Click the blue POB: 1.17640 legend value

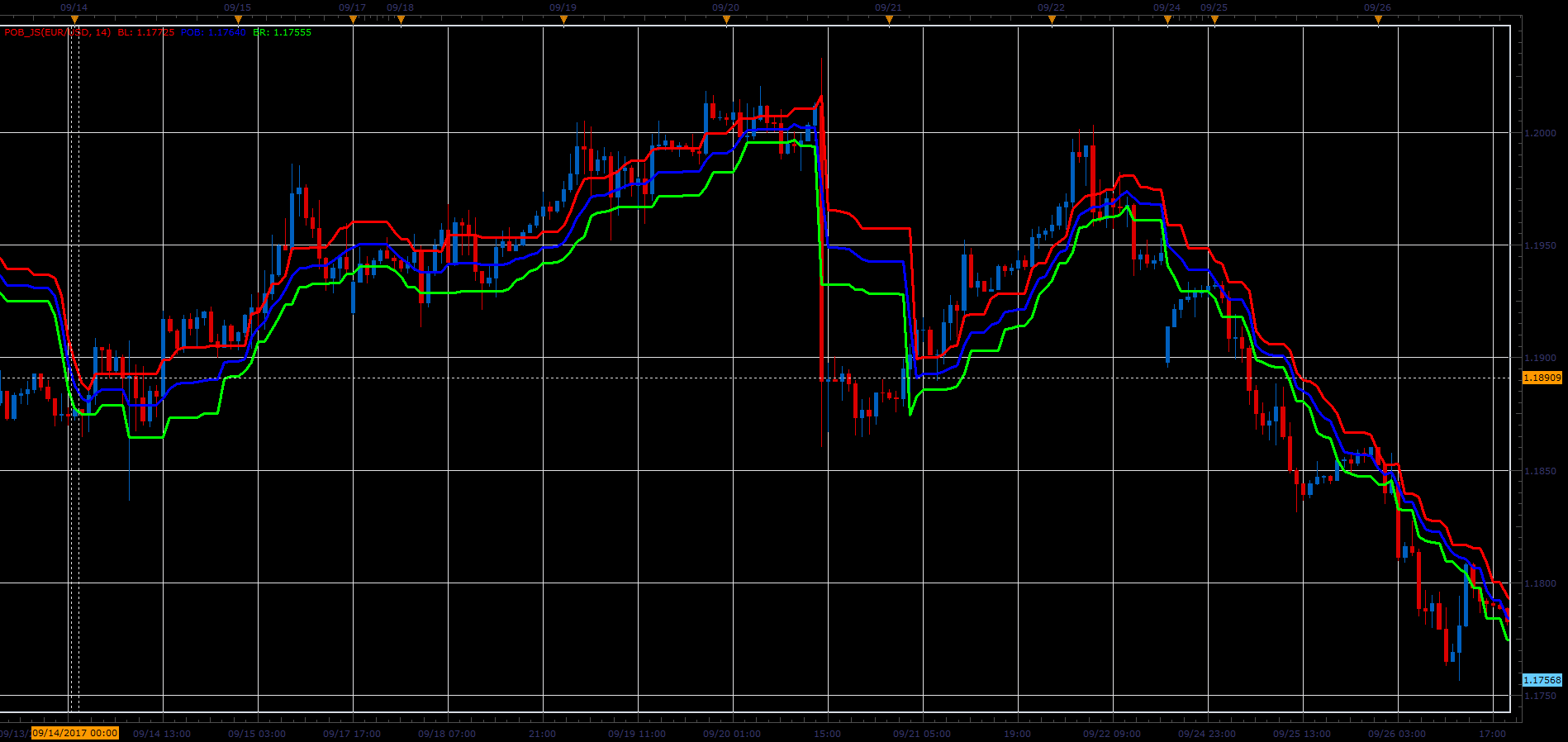pos(213,32)
